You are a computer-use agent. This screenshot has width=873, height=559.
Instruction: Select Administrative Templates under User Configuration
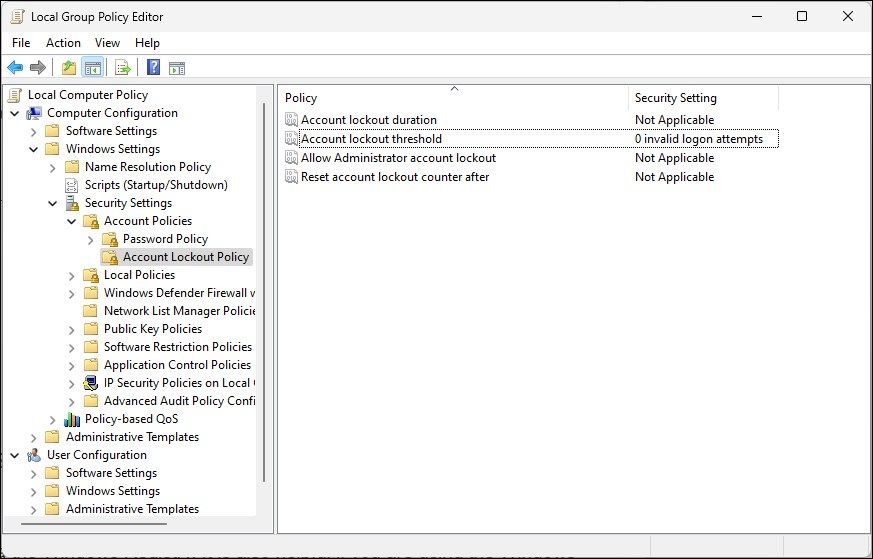(x=133, y=509)
